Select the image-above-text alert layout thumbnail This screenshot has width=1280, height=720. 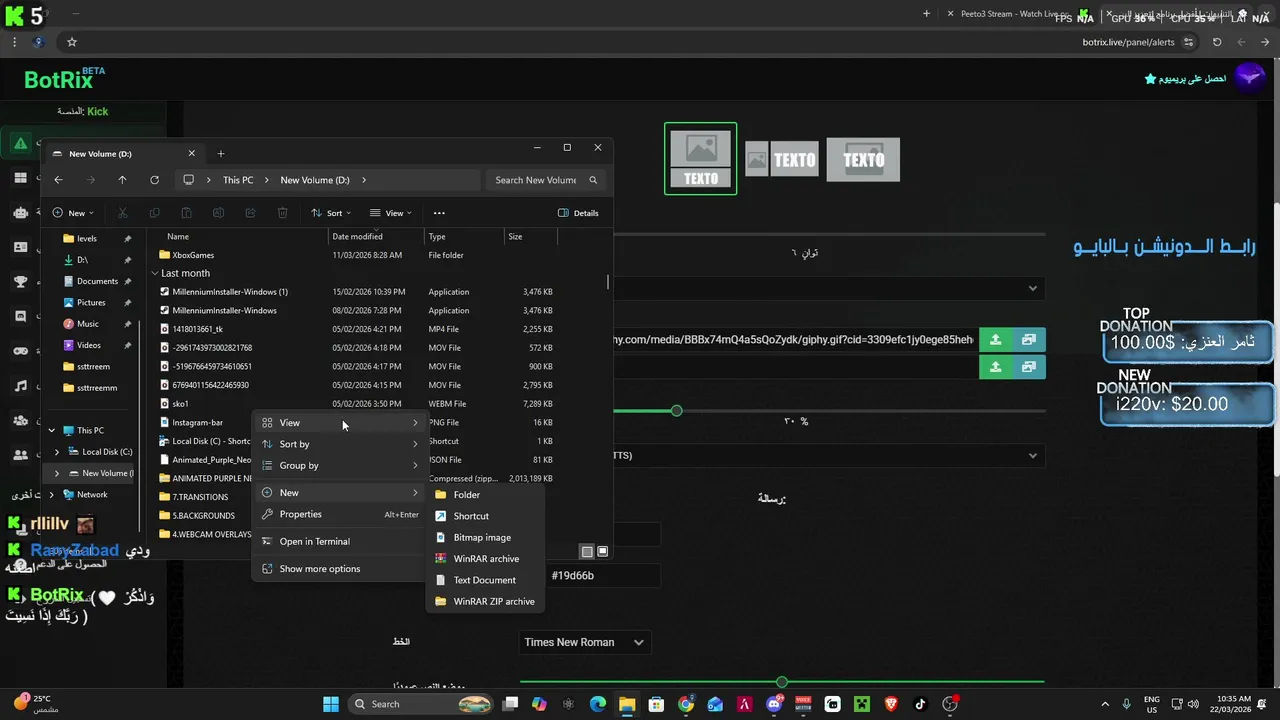pos(700,158)
